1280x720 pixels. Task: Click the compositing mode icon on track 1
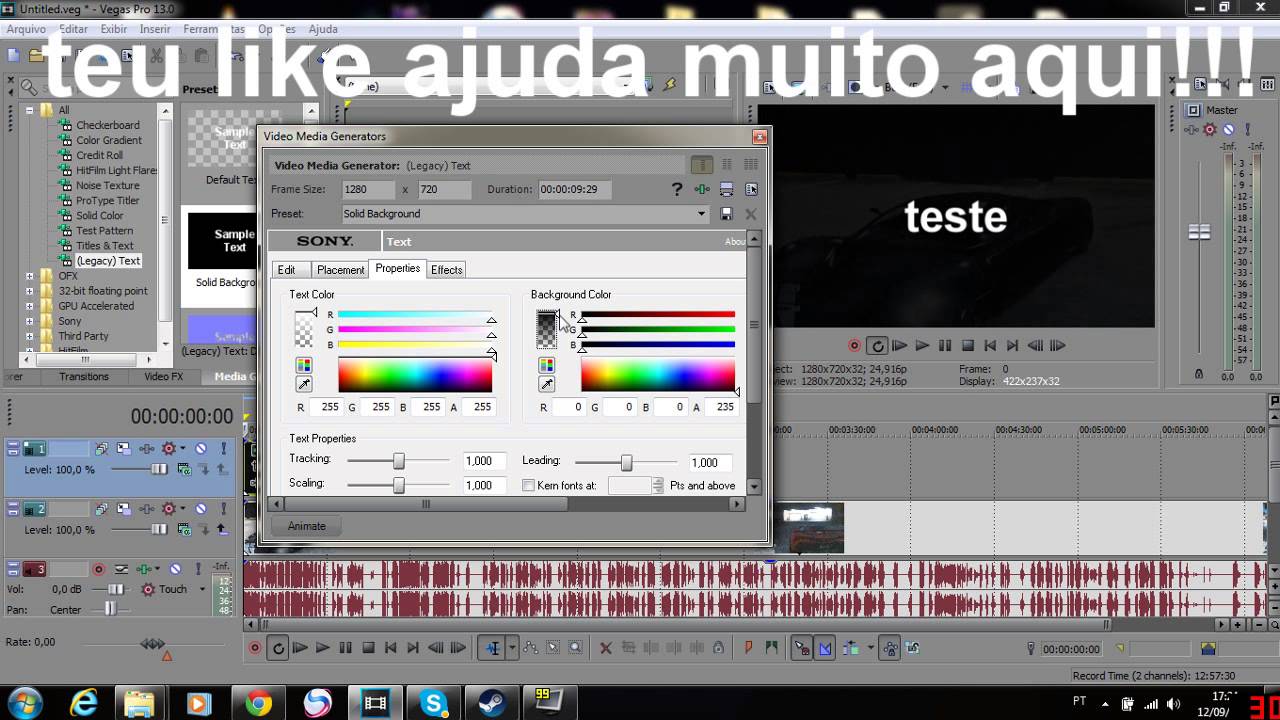(x=184, y=469)
